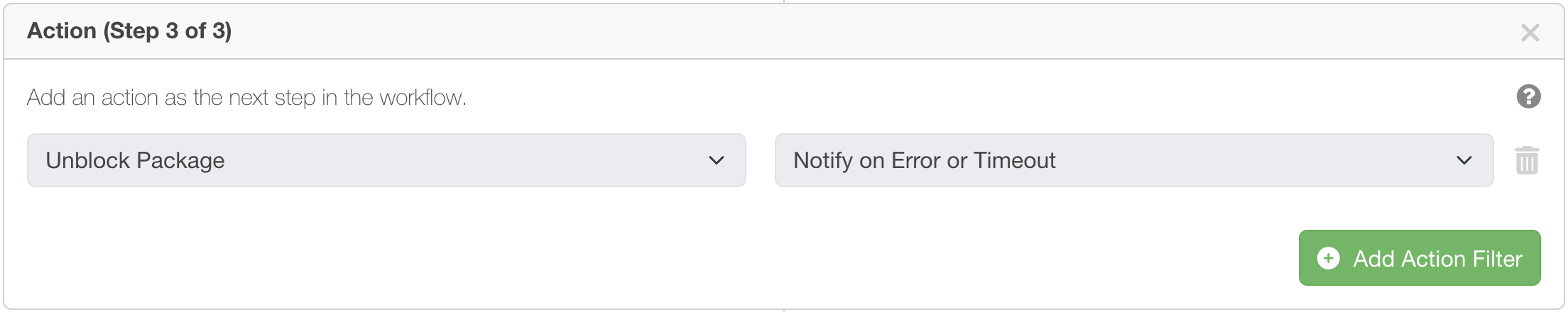Show help for the workflow action step
1568x312 pixels.
pyautogui.click(x=1528, y=96)
